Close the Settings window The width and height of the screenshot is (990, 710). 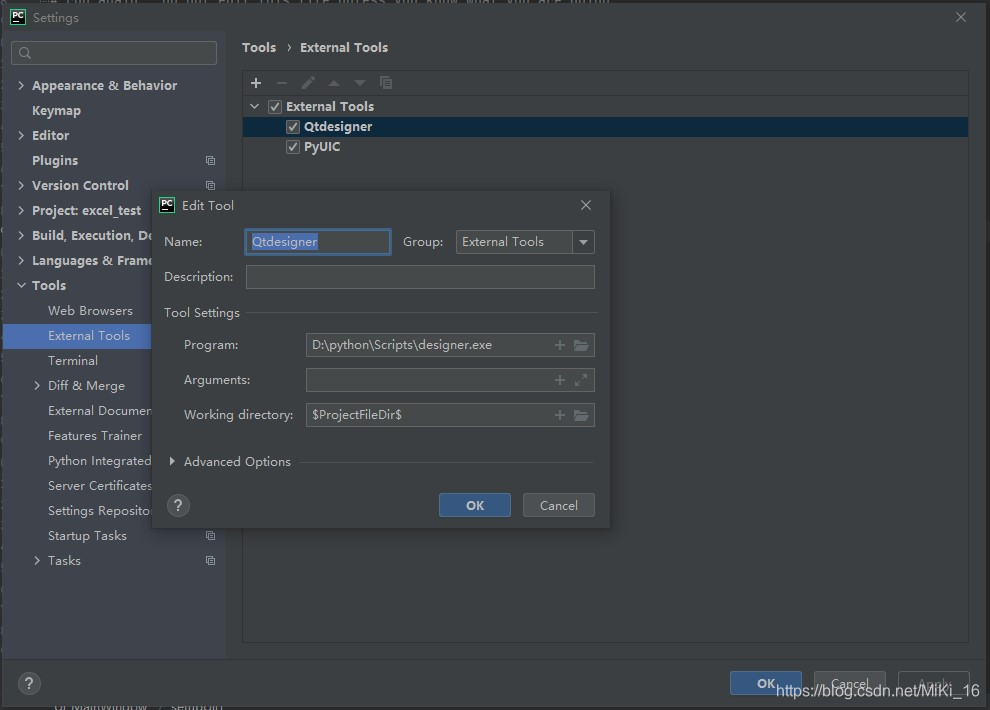(x=960, y=18)
